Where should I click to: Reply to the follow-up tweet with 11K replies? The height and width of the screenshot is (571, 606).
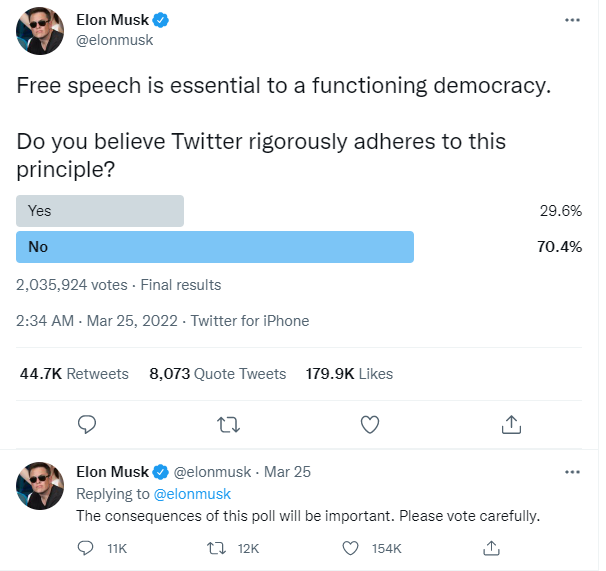[x=87, y=548]
